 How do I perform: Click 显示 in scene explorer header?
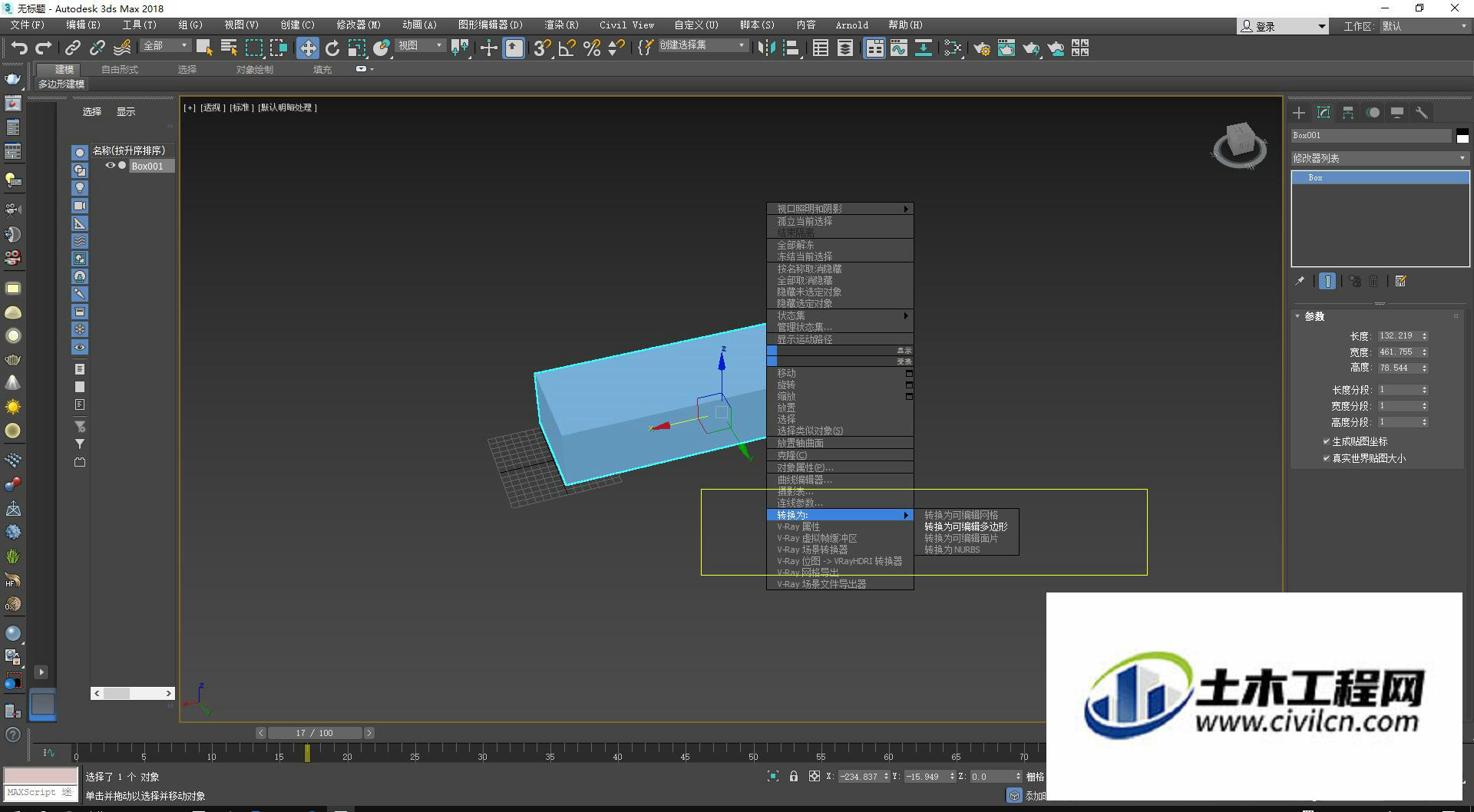(126, 112)
